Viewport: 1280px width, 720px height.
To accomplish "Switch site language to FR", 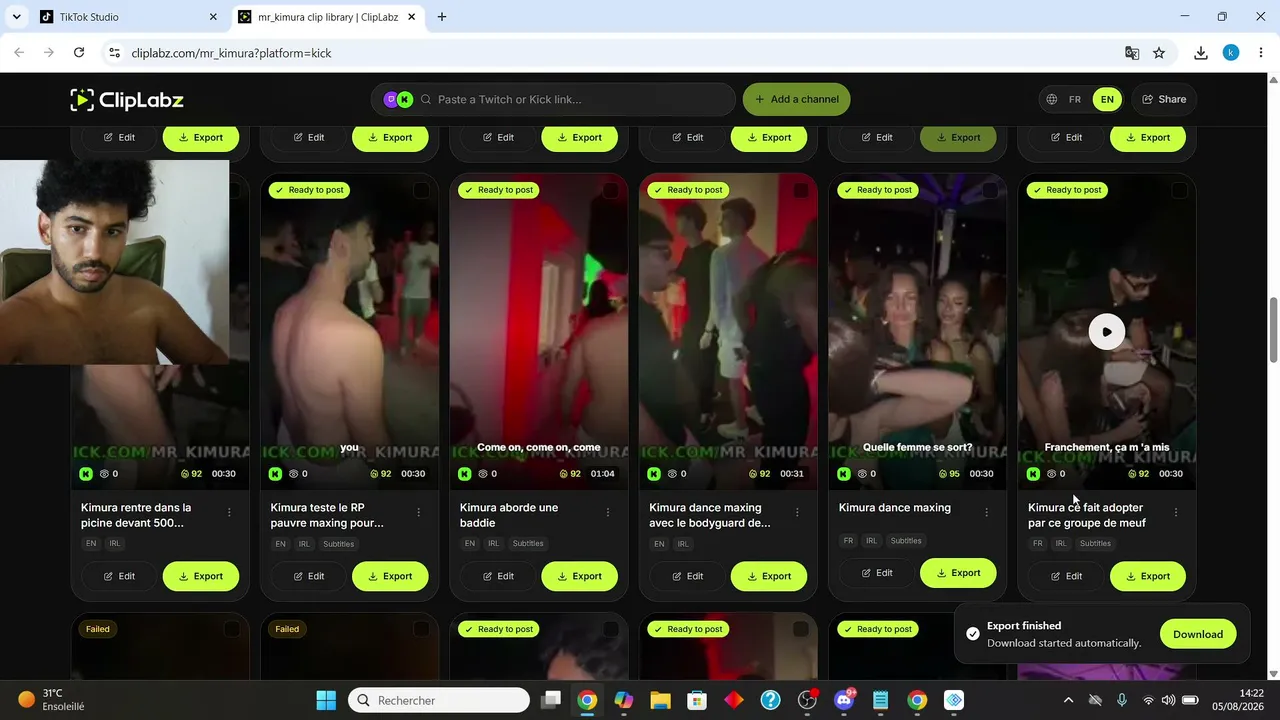I will [1075, 99].
